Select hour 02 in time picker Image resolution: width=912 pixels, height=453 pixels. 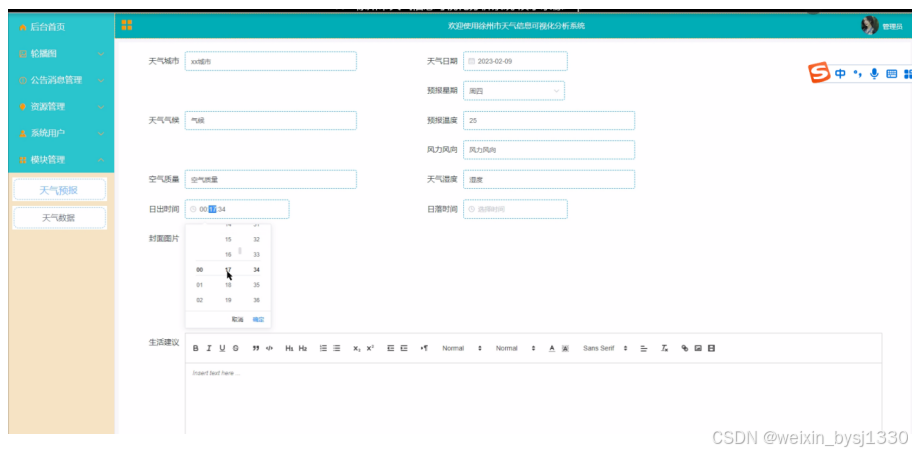click(200, 300)
